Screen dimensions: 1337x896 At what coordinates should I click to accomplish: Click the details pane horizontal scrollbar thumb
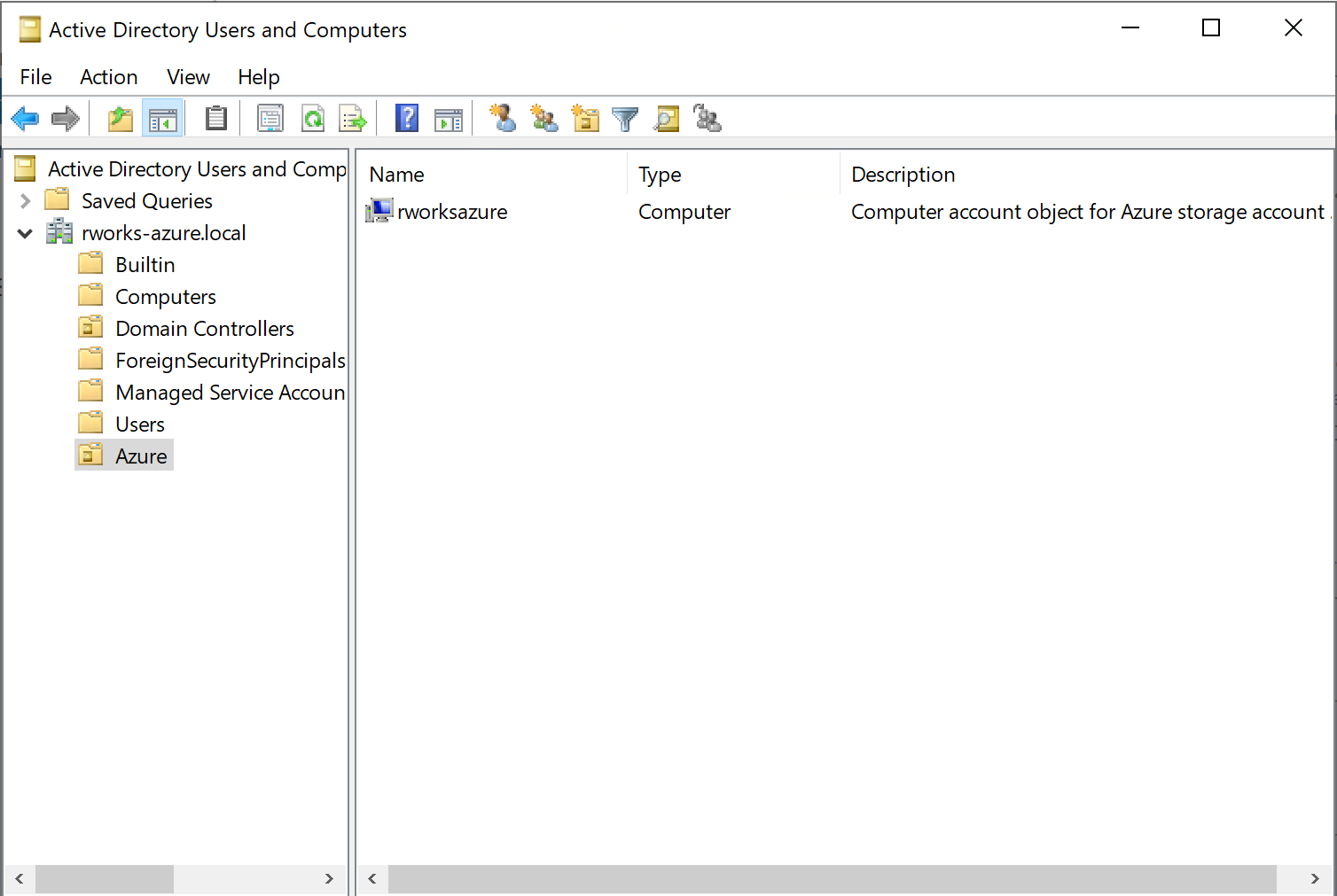[833, 879]
